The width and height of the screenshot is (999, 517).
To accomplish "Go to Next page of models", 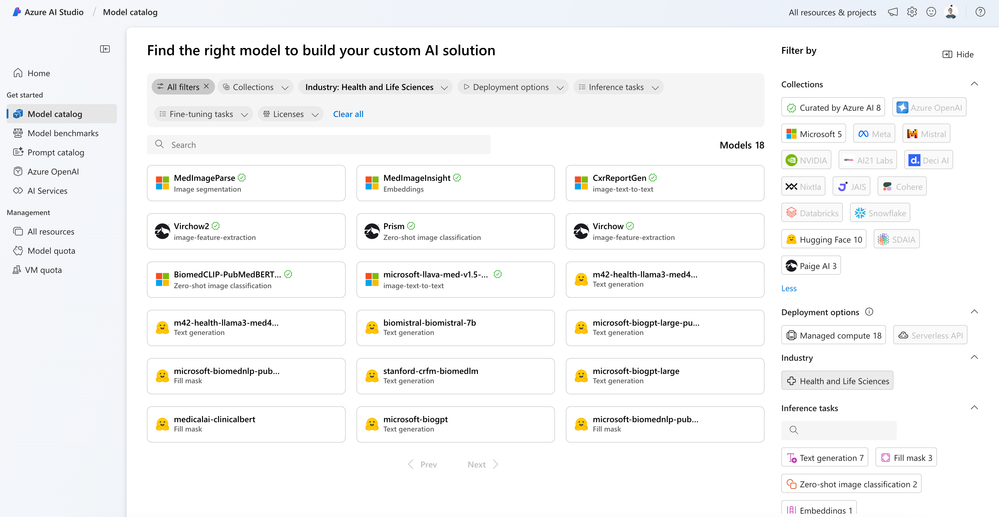I will (483, 465).
